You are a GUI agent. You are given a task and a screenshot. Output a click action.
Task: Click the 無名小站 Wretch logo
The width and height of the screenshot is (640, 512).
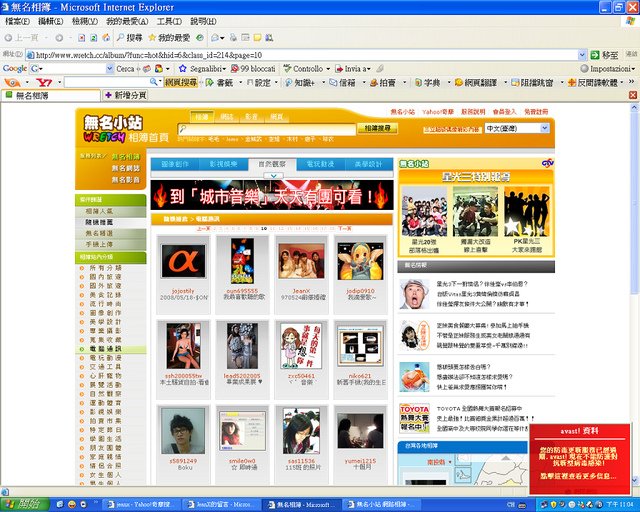pyautogui.click(x=113, y=128)
